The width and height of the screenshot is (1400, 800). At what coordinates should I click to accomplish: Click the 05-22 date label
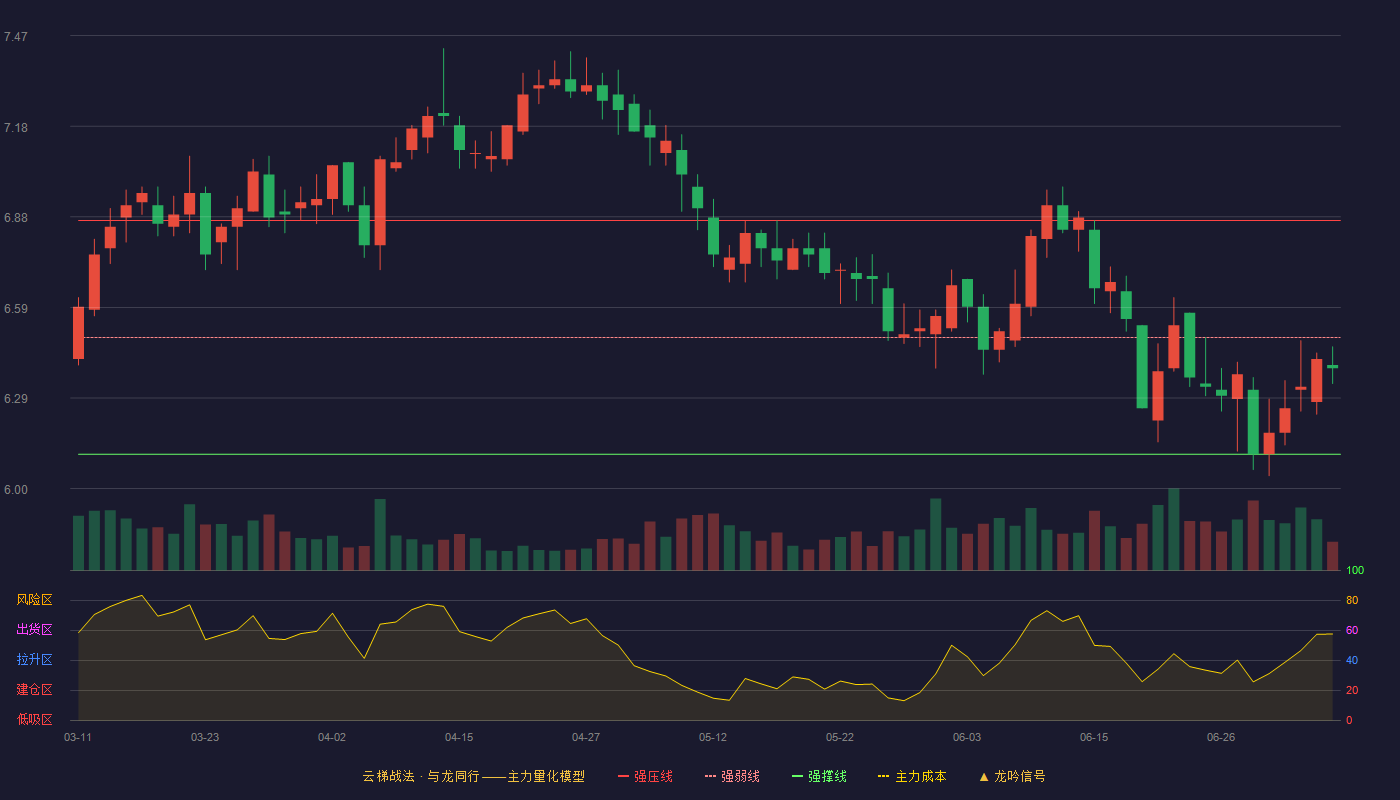pos(840,737)
